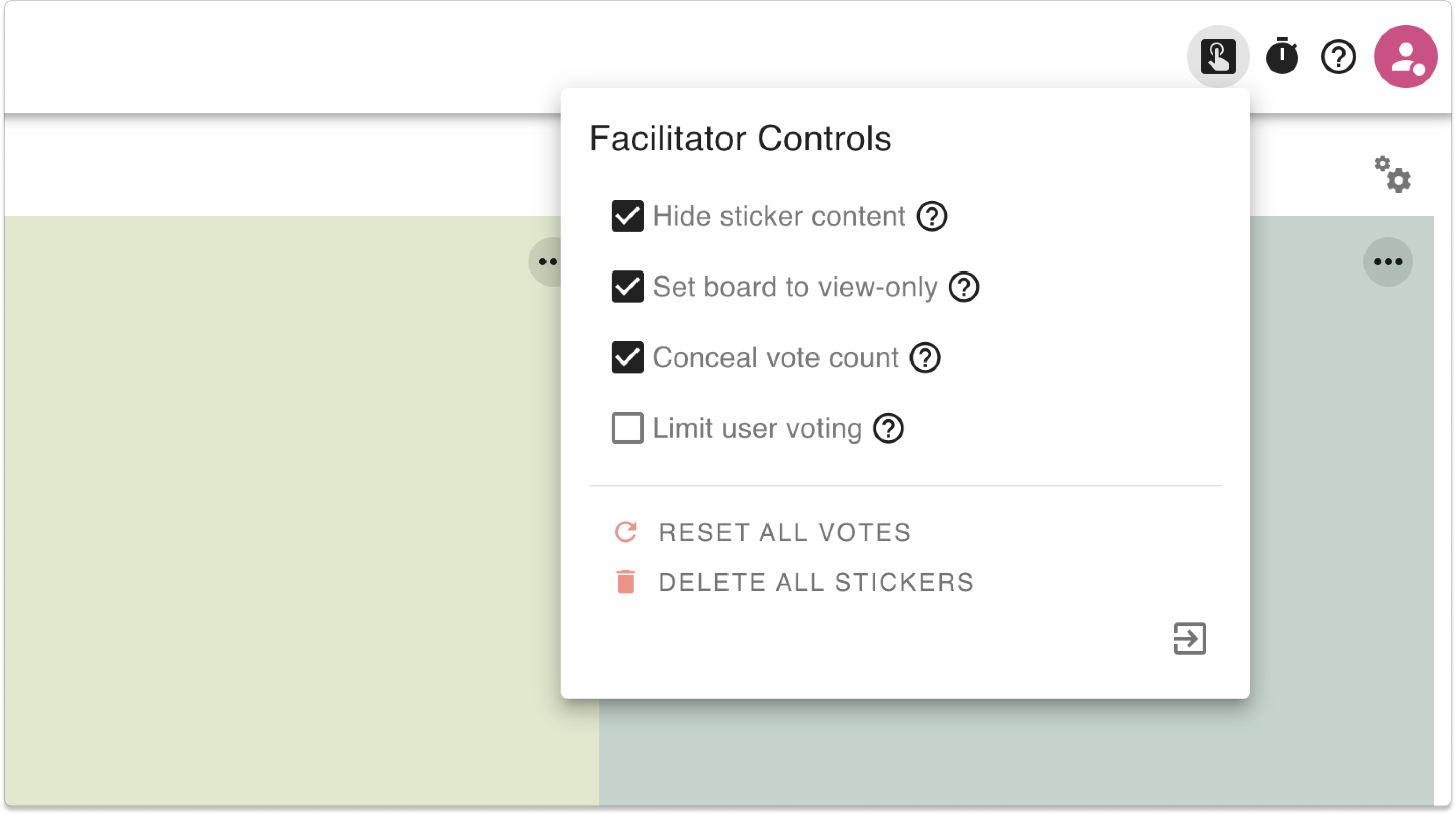Click the Facilitator Controls toolbar icon

pos(1218,56)
